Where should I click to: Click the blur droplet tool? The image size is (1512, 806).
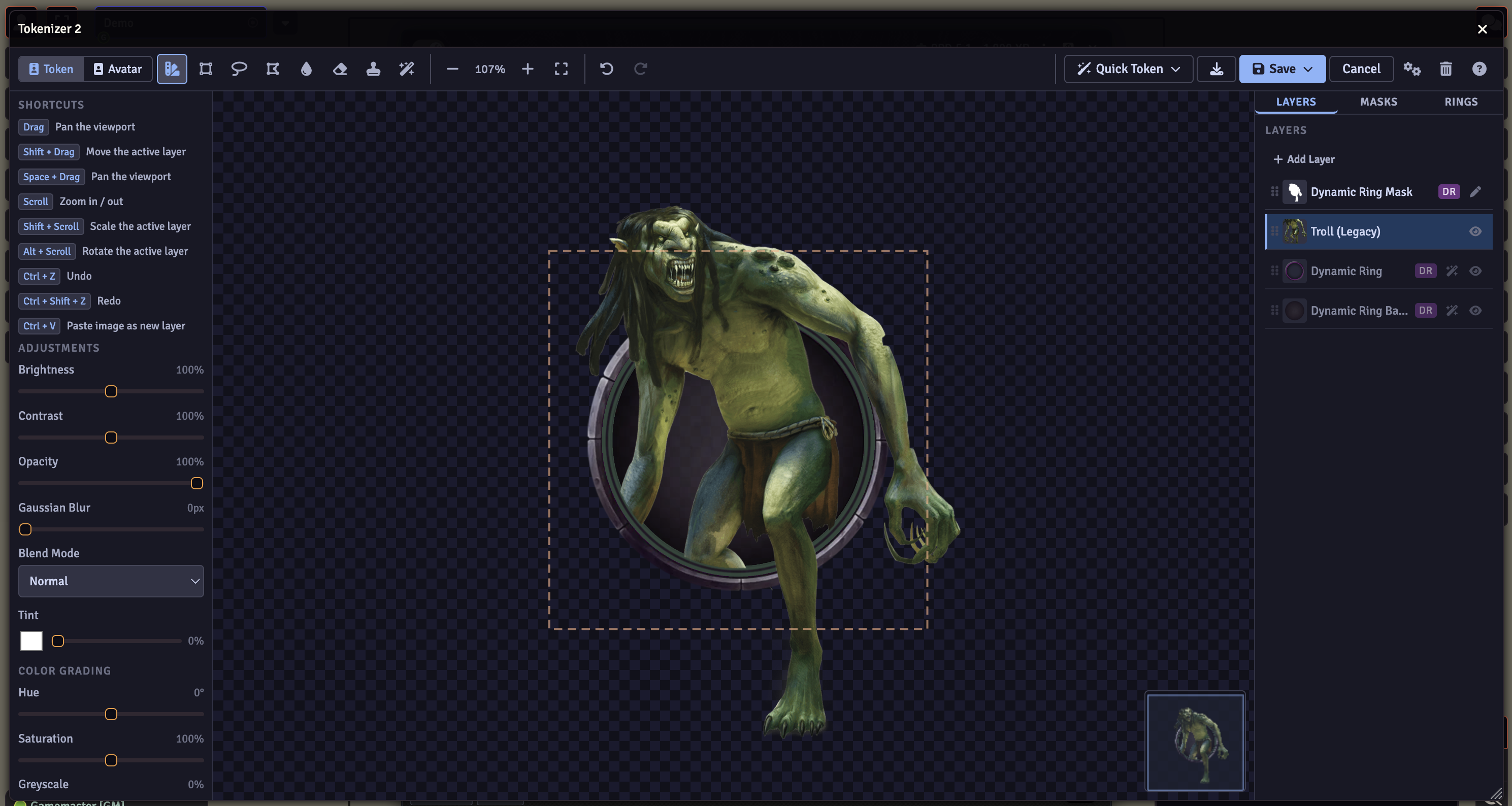pyautogui.click(x=306, y=69)
